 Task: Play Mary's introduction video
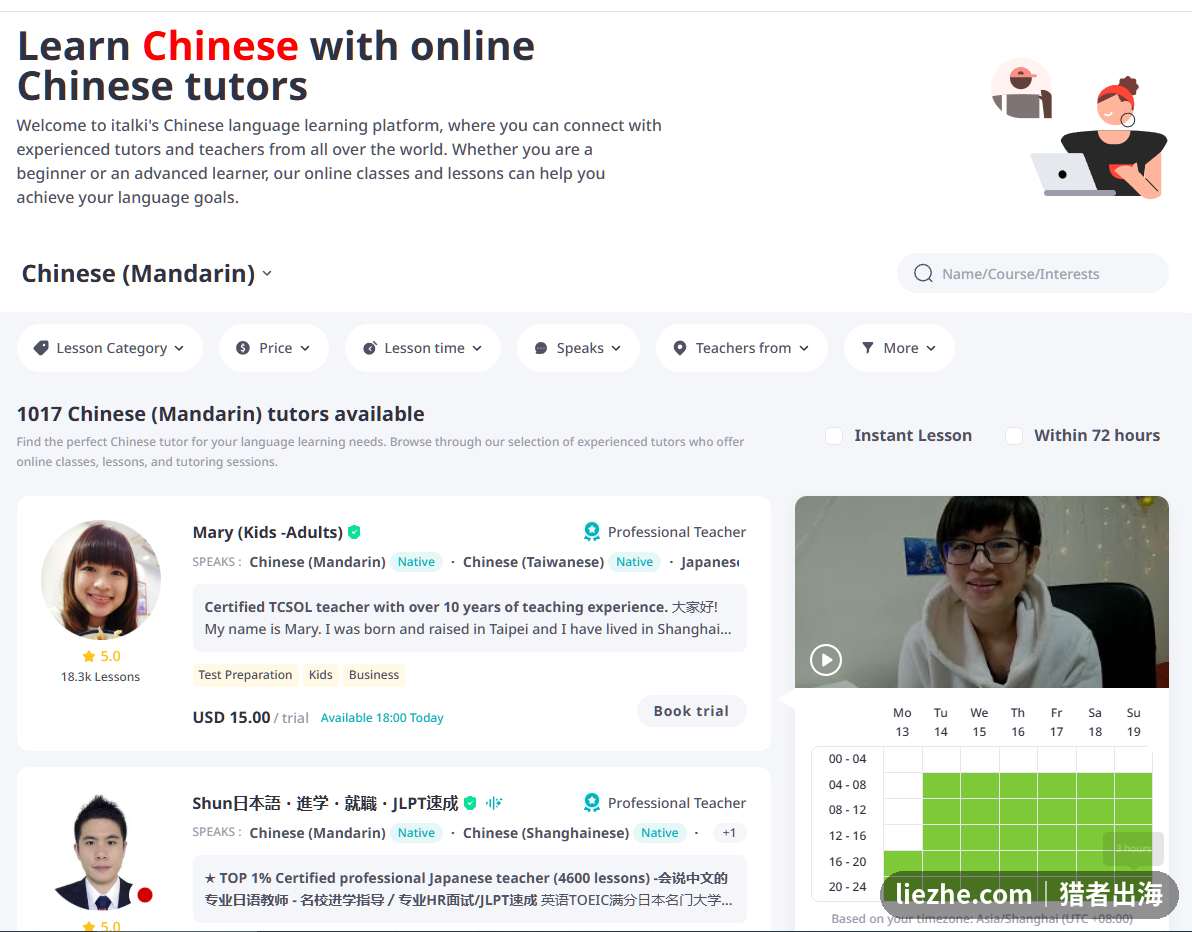(826, 660)
